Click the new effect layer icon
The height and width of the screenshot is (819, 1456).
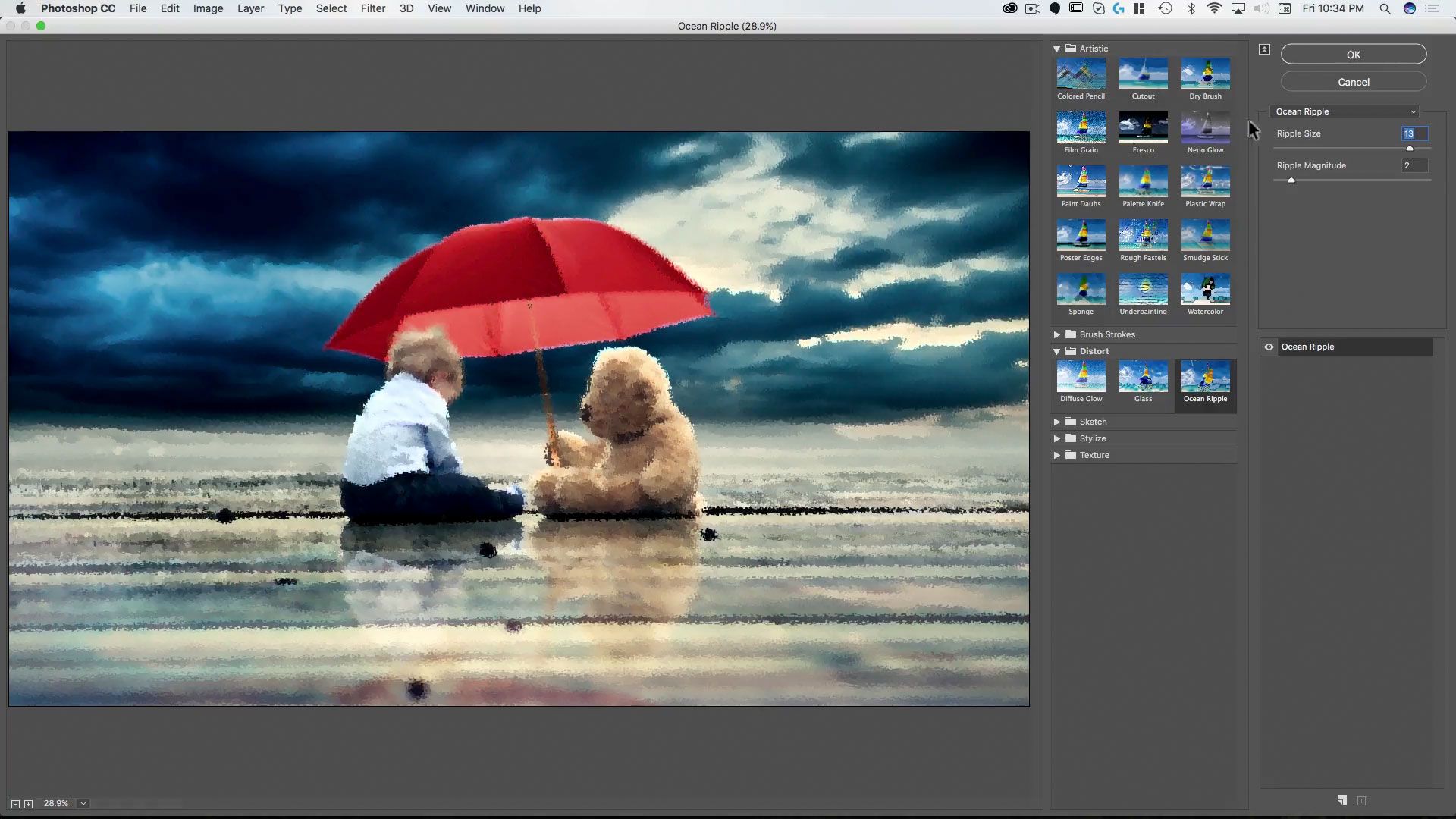point(1341,800)
